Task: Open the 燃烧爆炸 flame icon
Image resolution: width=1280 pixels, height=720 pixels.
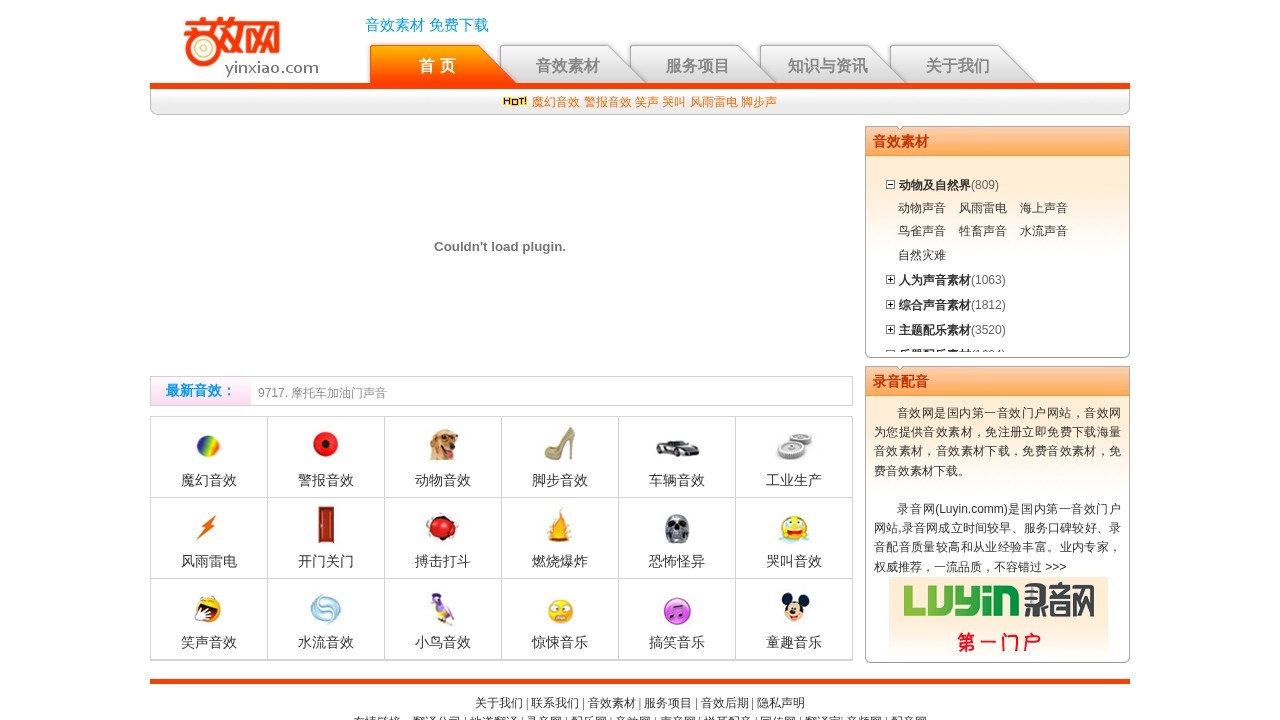Action: [560, 528]
